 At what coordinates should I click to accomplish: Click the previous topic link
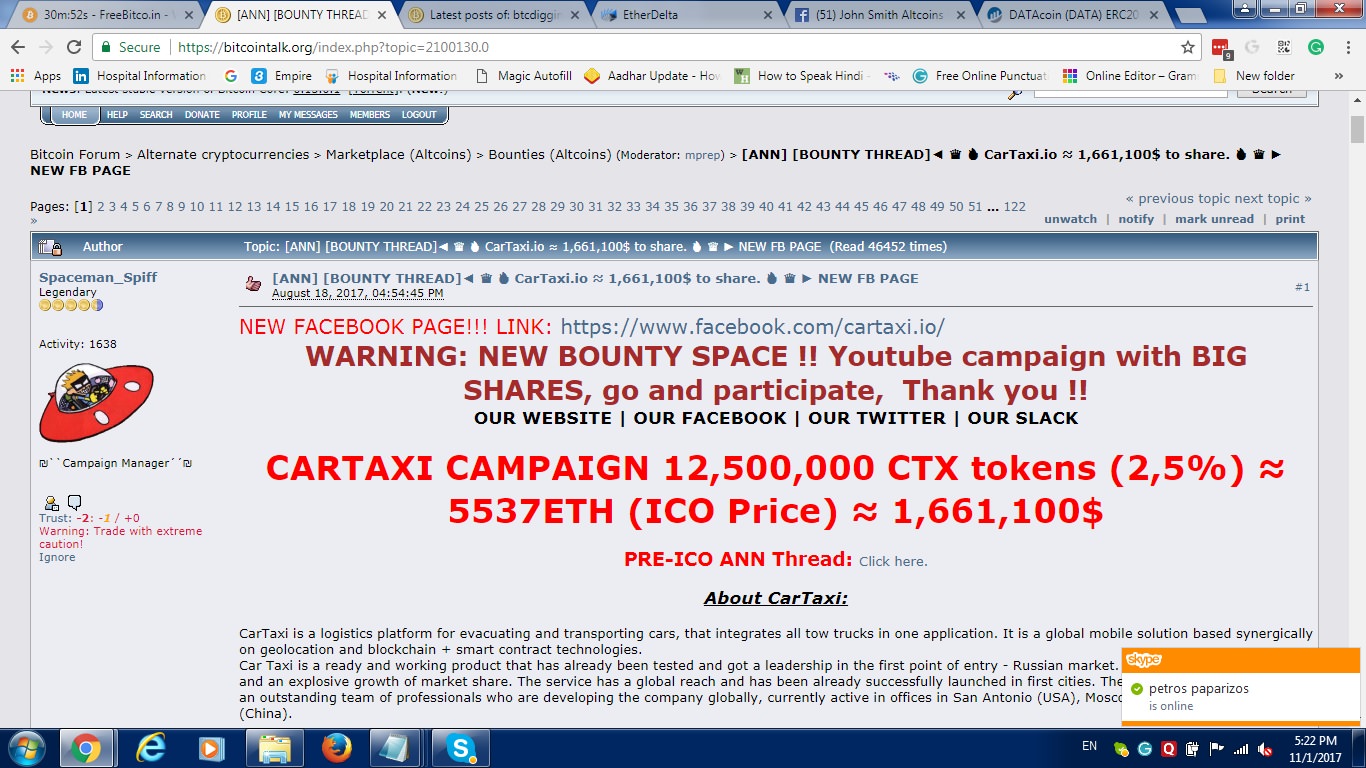click(1177, 198)
